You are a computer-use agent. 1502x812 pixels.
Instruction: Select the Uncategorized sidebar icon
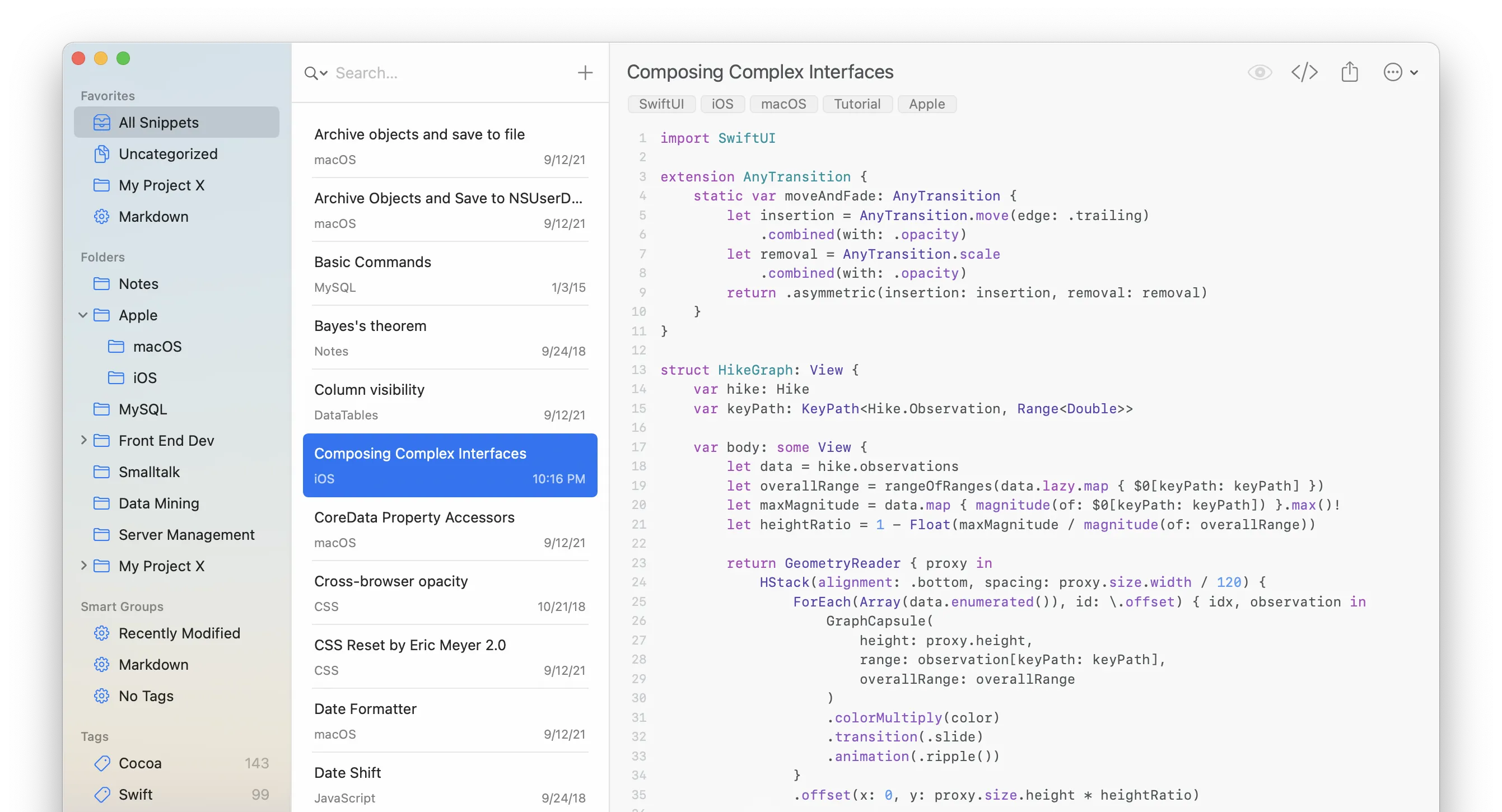coord(101,154)
